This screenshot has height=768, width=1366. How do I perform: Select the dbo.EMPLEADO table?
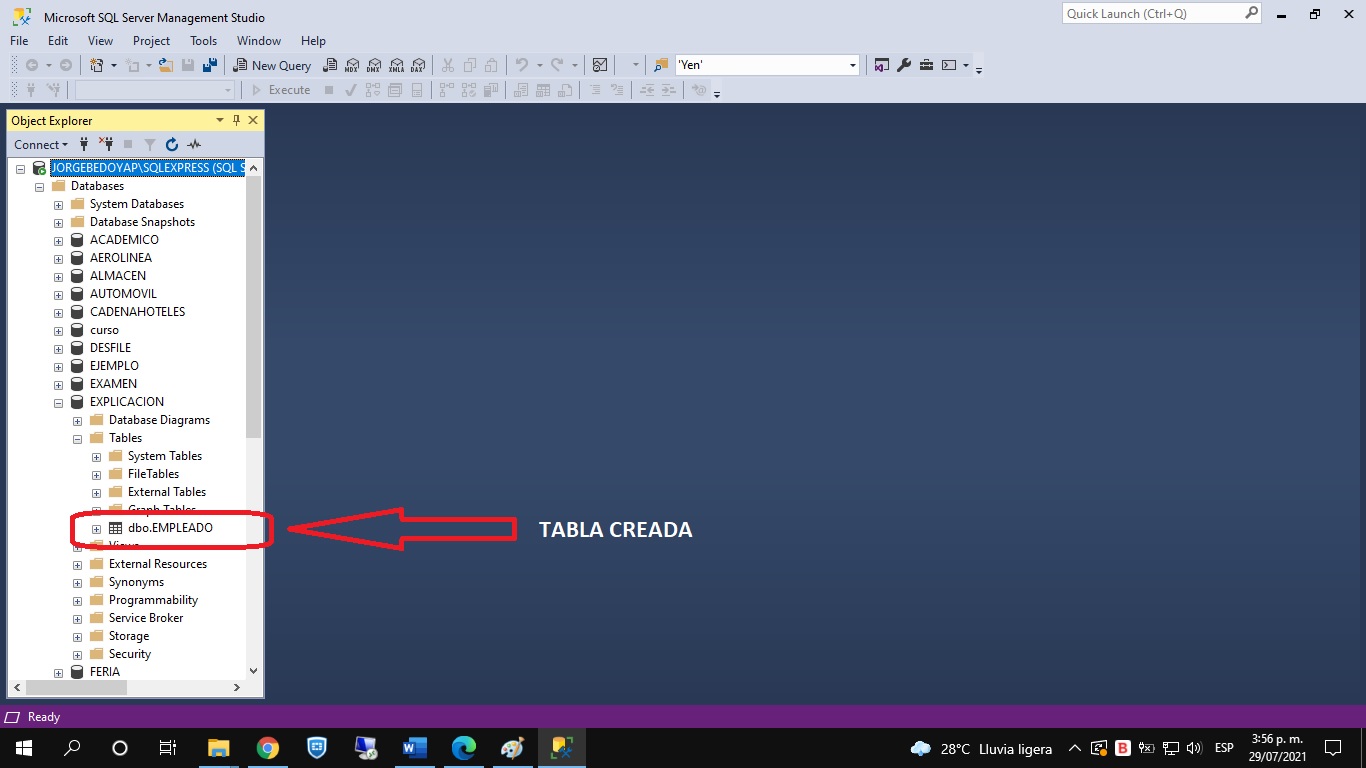coord(170,528)
